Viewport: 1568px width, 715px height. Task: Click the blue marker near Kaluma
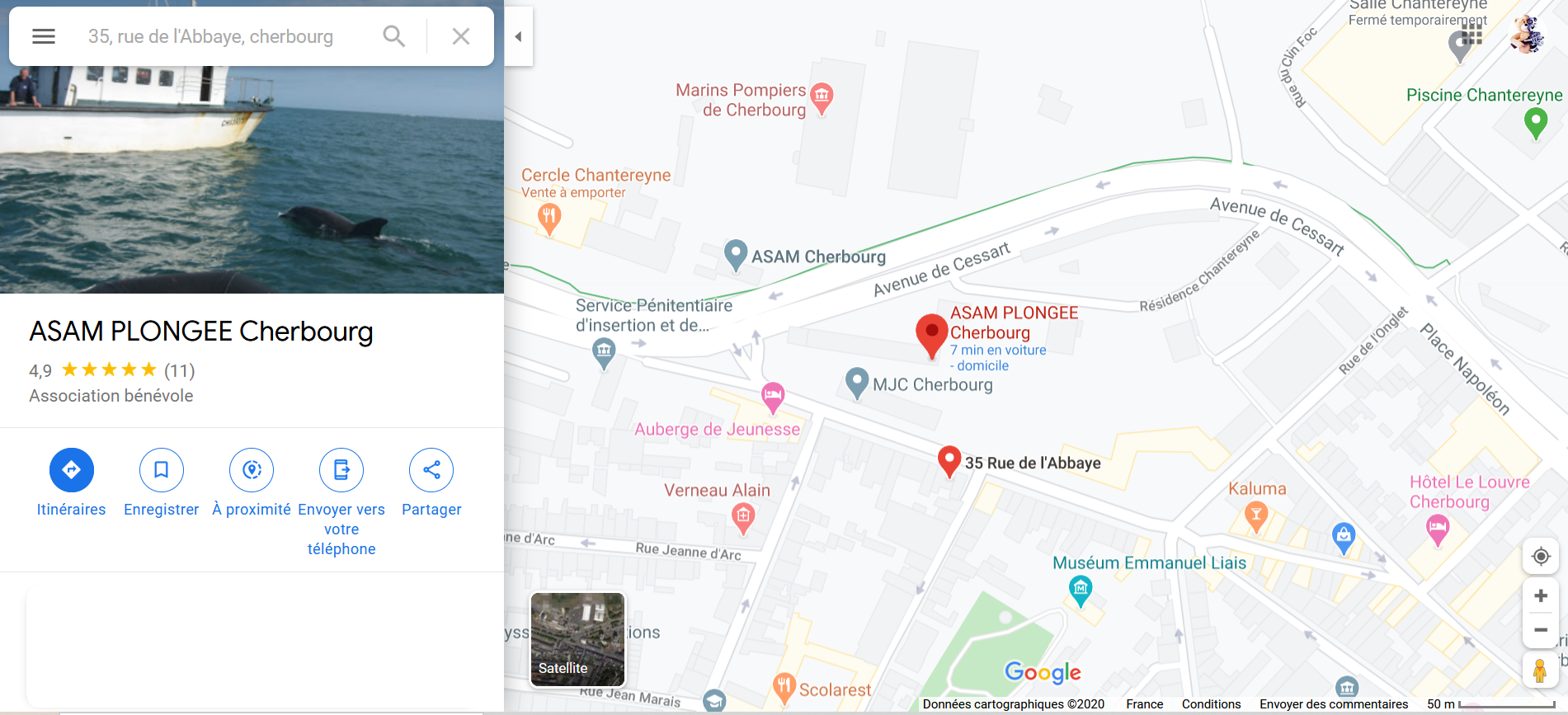pyautogui.click(x=1344, y=538)
